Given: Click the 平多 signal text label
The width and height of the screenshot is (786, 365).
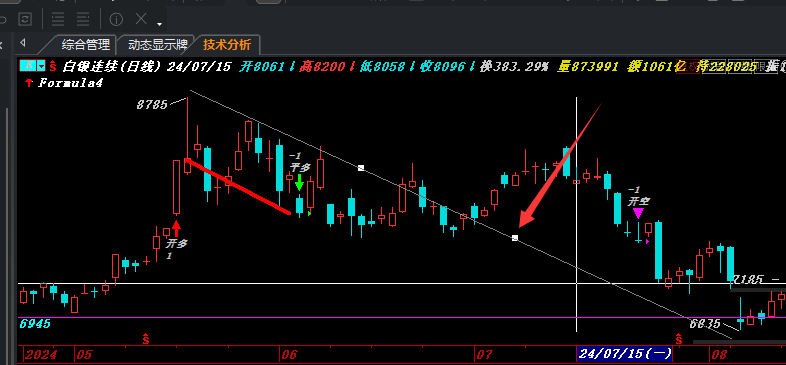Looking at the screenshot, I should [x=300, y=167].
